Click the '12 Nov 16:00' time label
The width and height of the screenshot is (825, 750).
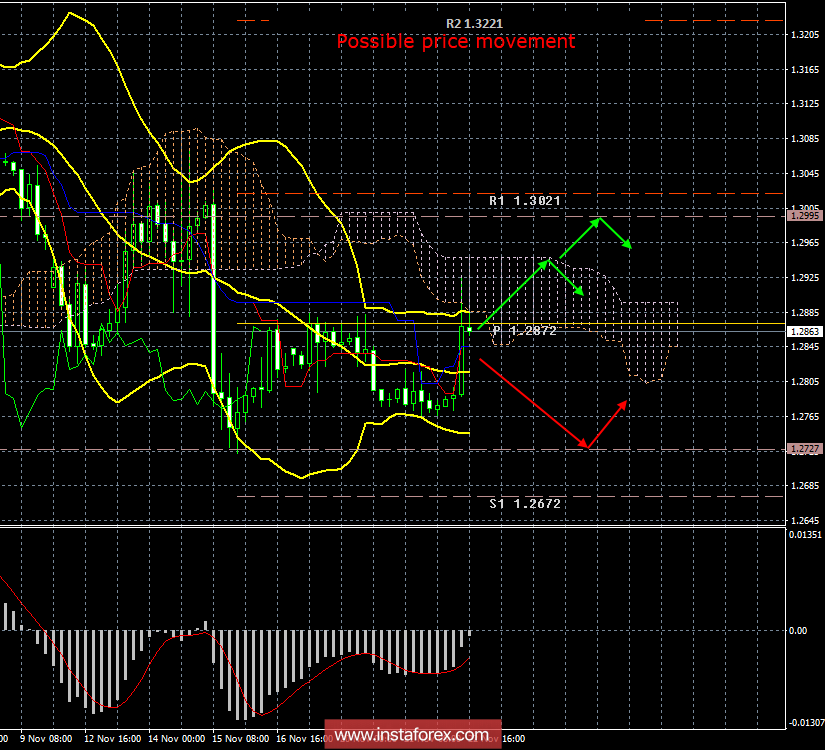coord(113,738)
